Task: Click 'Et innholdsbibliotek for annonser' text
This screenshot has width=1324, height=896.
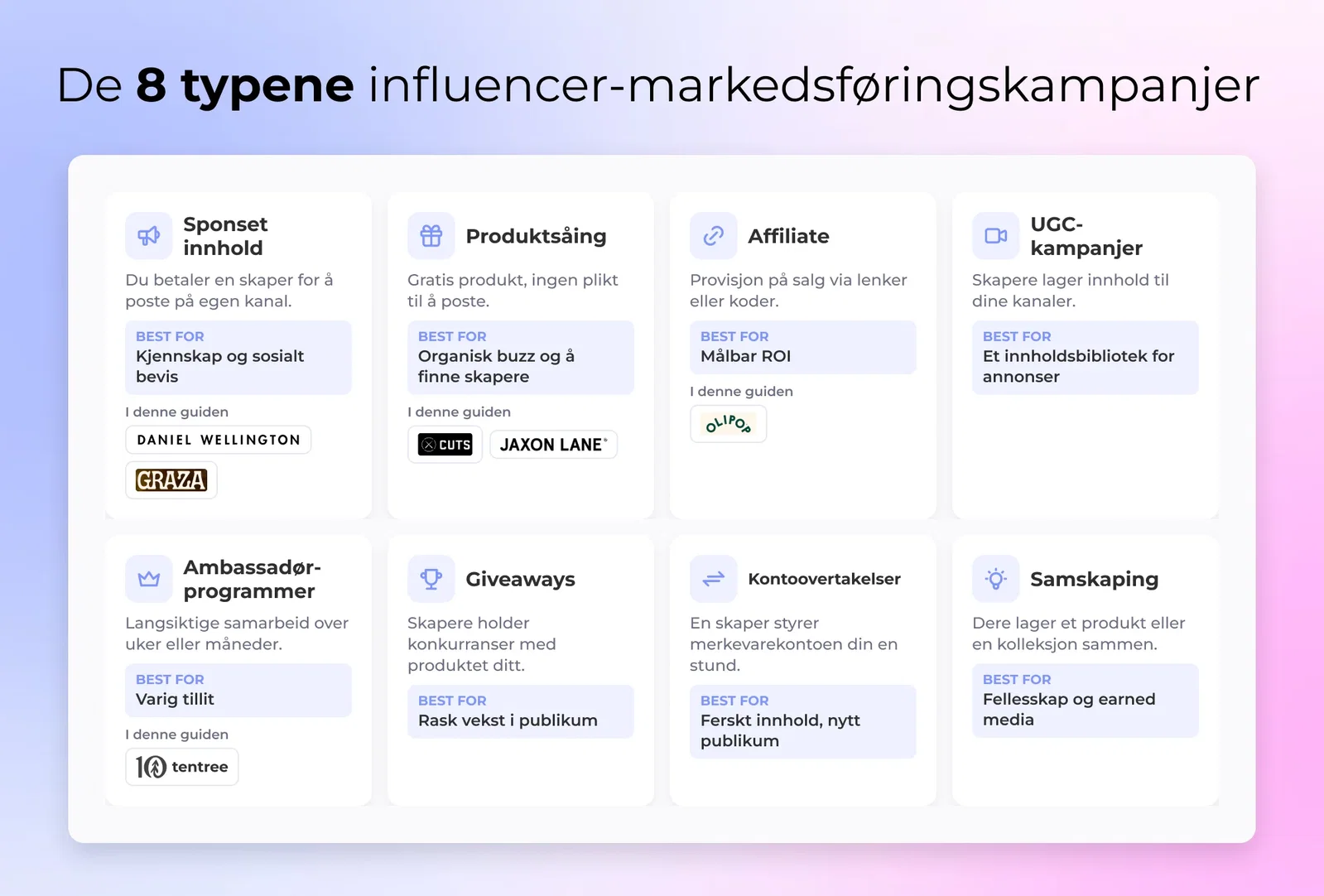Action: pos(1078,366)
